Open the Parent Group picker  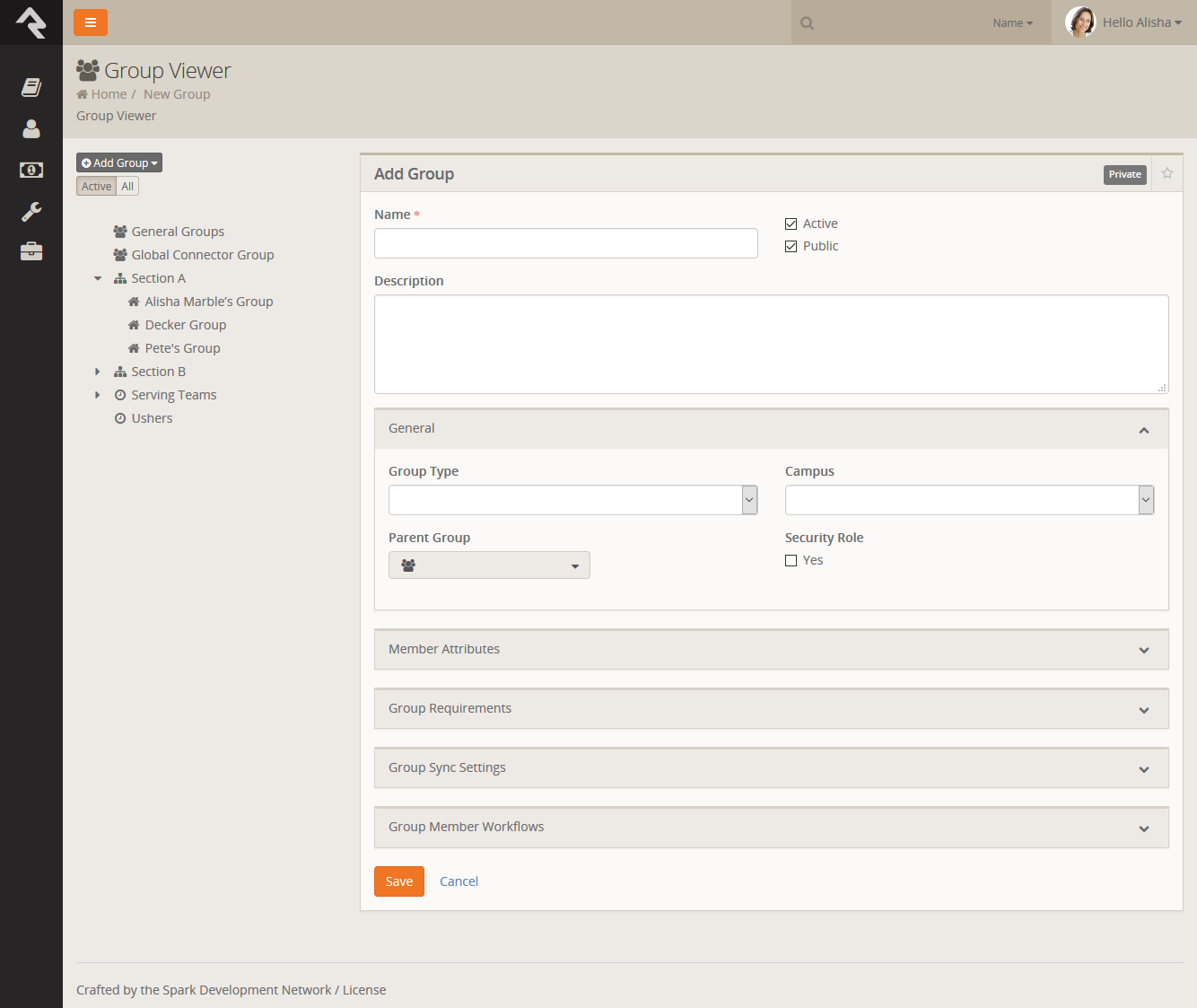(489, 565)
